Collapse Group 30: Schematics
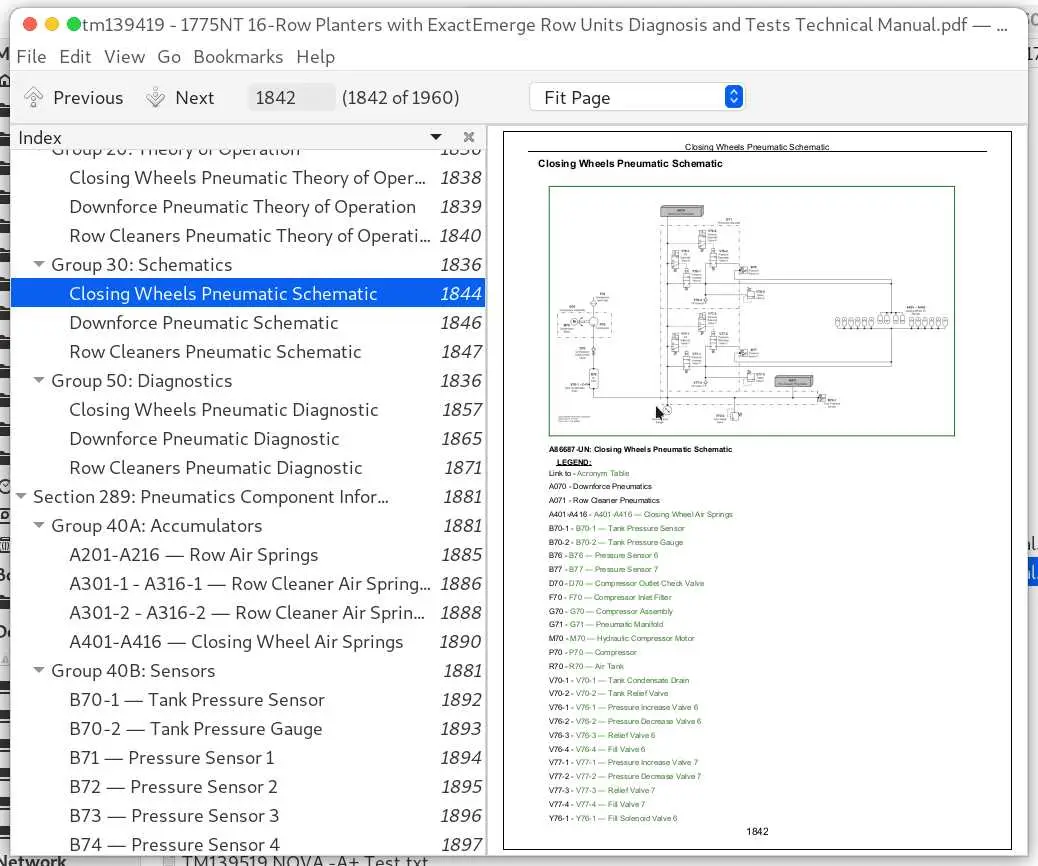This screenshot has width=1038, height=866. [39, 264]
